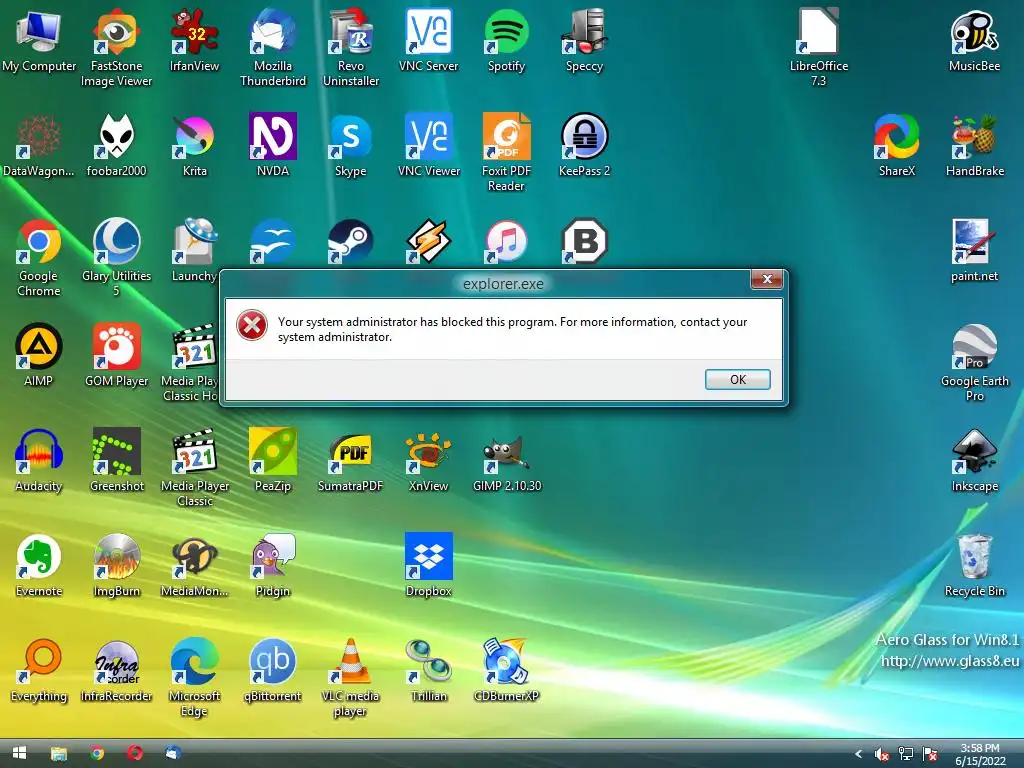Click the Pidgin desktop icon
Image resolution: width=1024 pixels, height=768 pixels.
tap(273, 566)
